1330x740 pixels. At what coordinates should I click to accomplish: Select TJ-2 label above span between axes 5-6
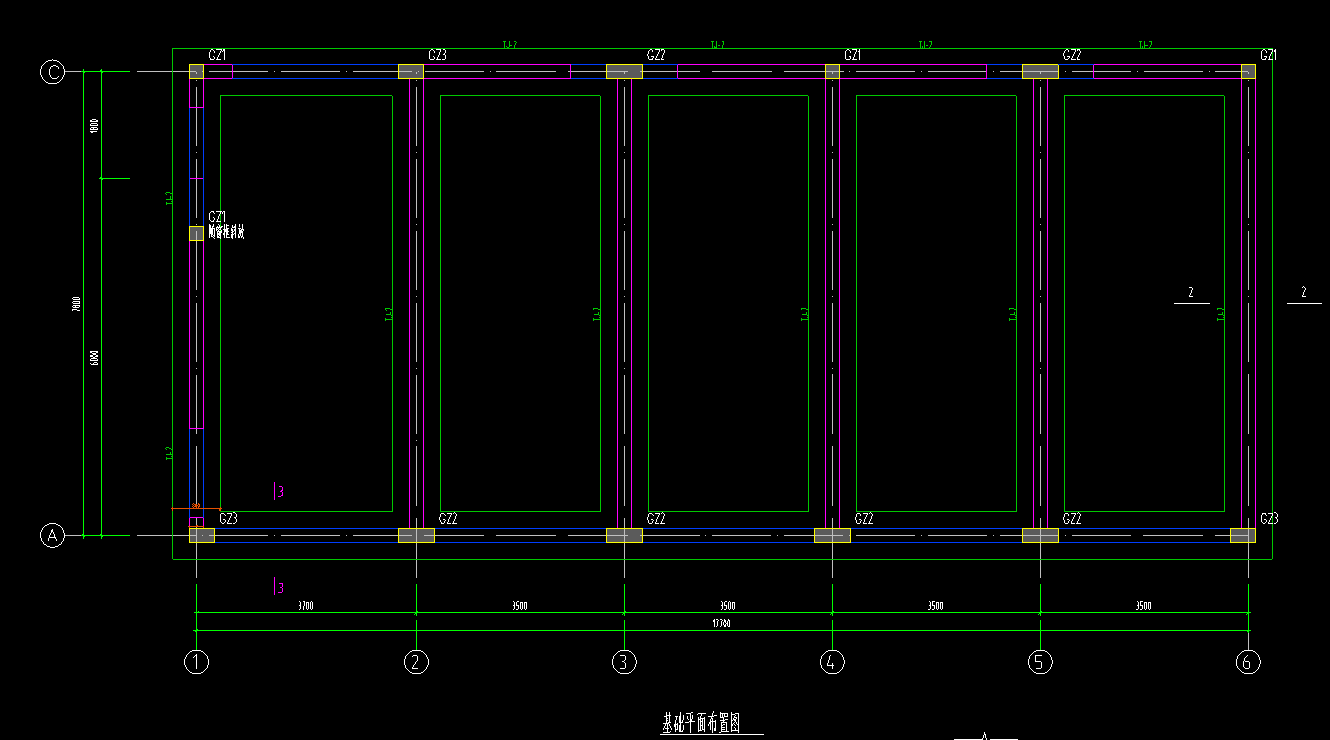click(1145, 45)
